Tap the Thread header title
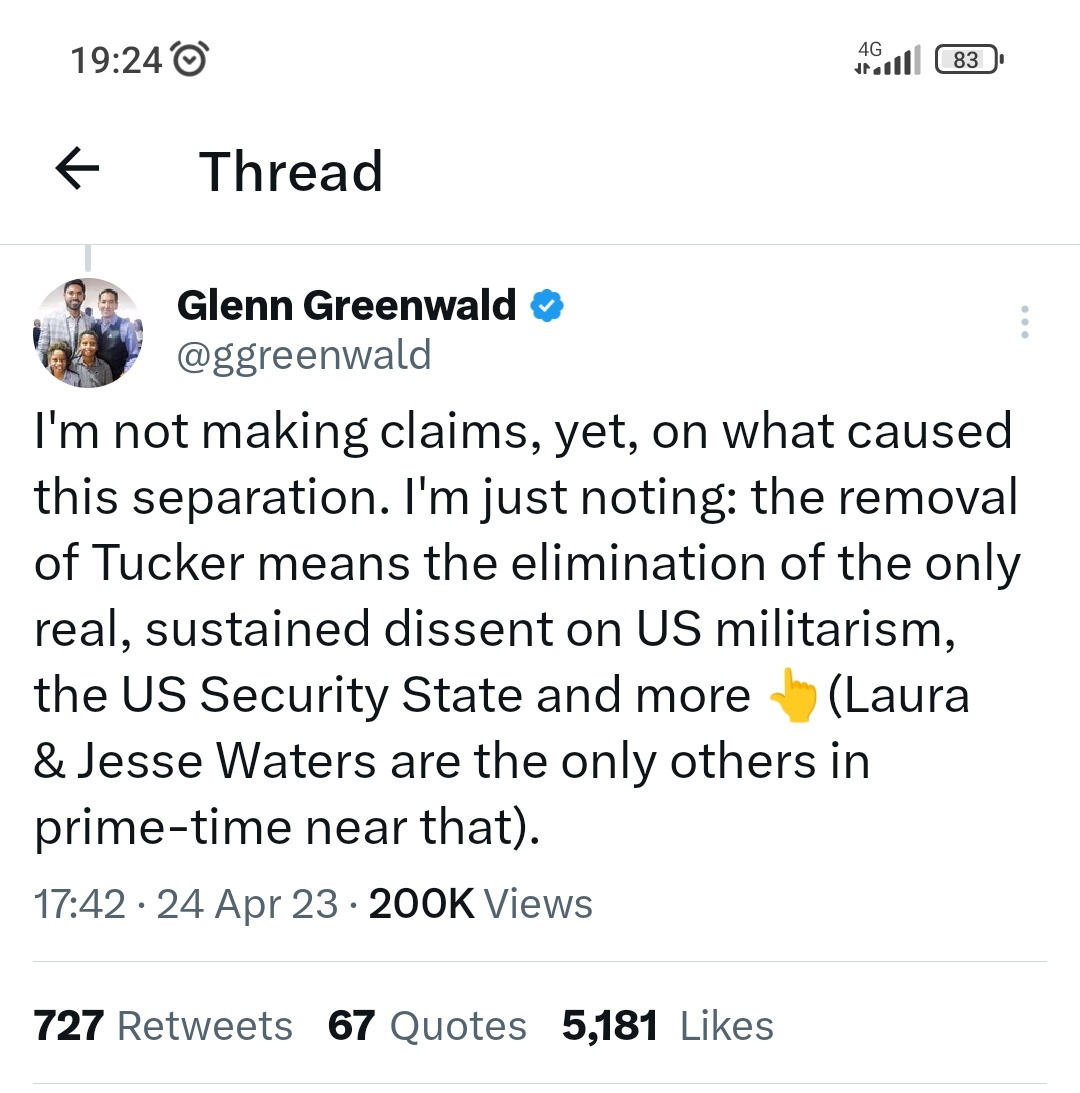Screen dimensions: 1080x1093 click(x=290, y=171)
